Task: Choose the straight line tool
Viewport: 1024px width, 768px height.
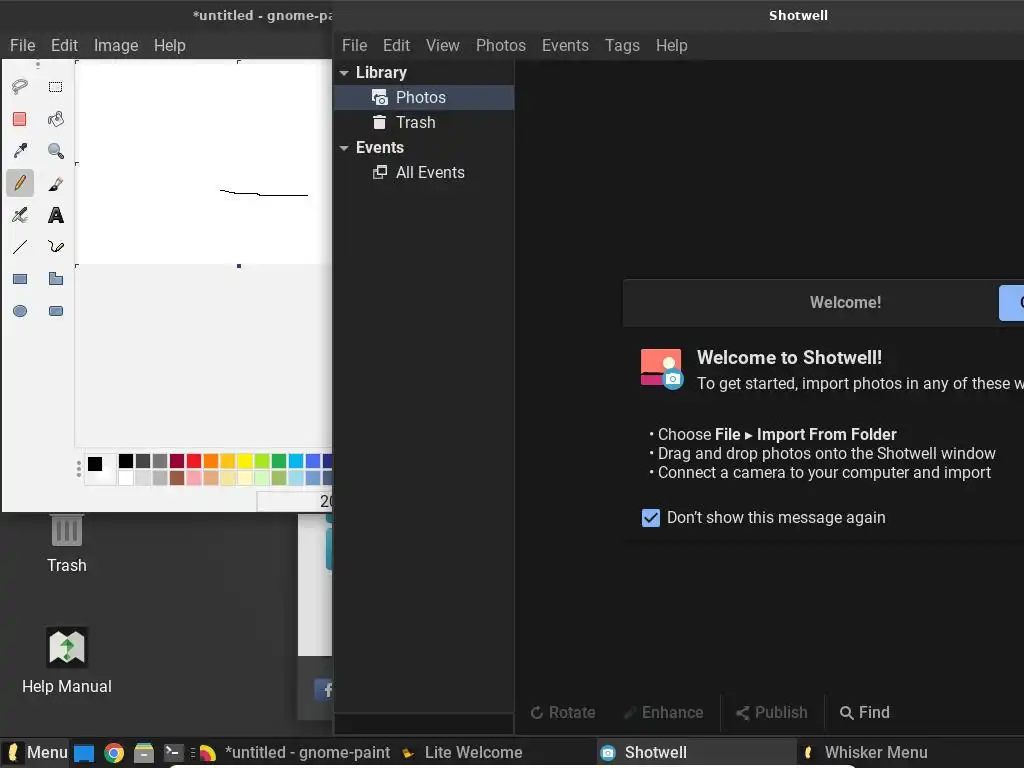Action: [20, 247]
